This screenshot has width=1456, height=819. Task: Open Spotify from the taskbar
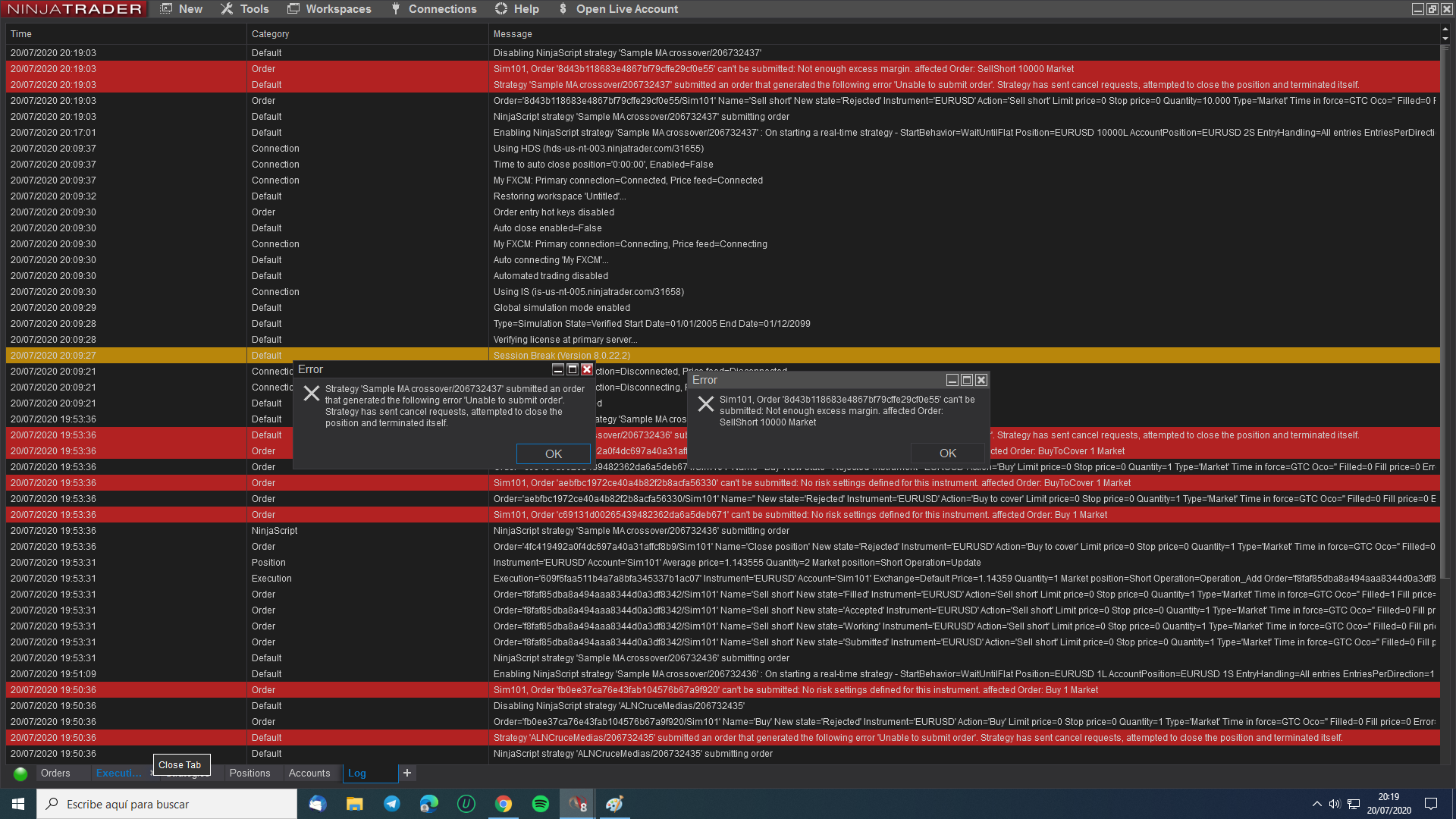click(x=541, y=804)
